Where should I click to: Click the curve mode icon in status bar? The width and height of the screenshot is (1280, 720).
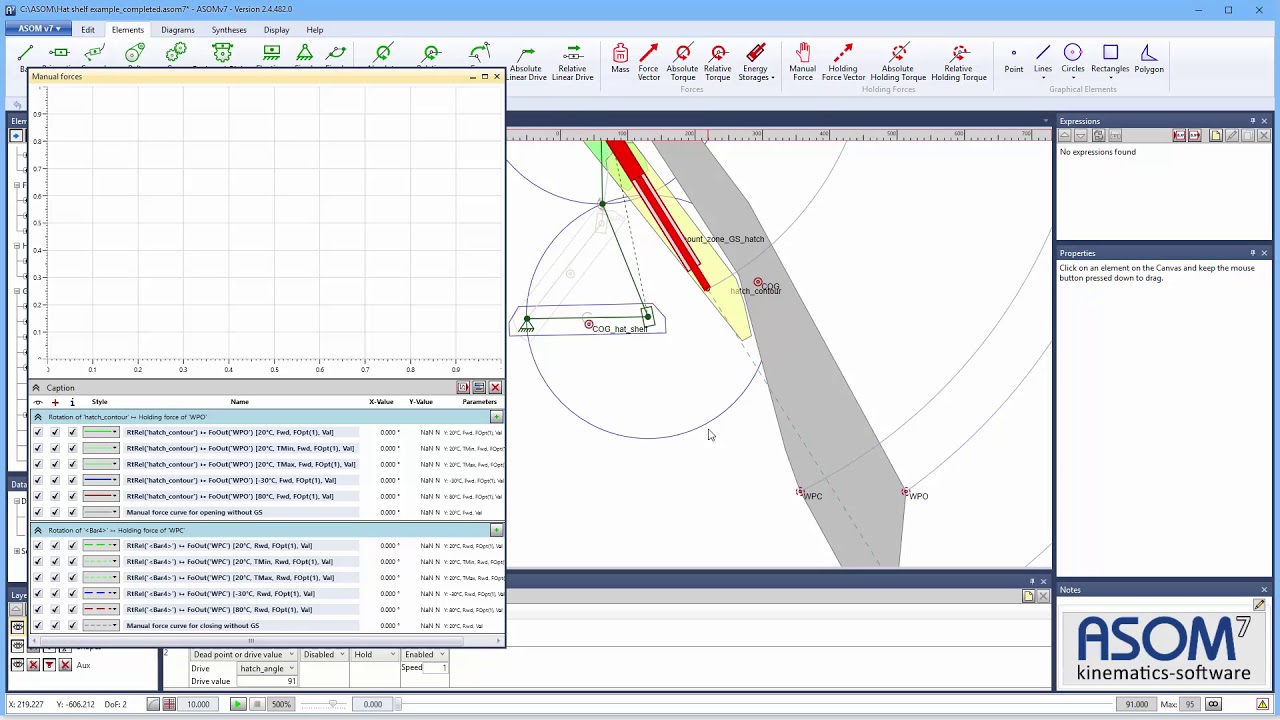pyautogui.click(x=153, y=704)
